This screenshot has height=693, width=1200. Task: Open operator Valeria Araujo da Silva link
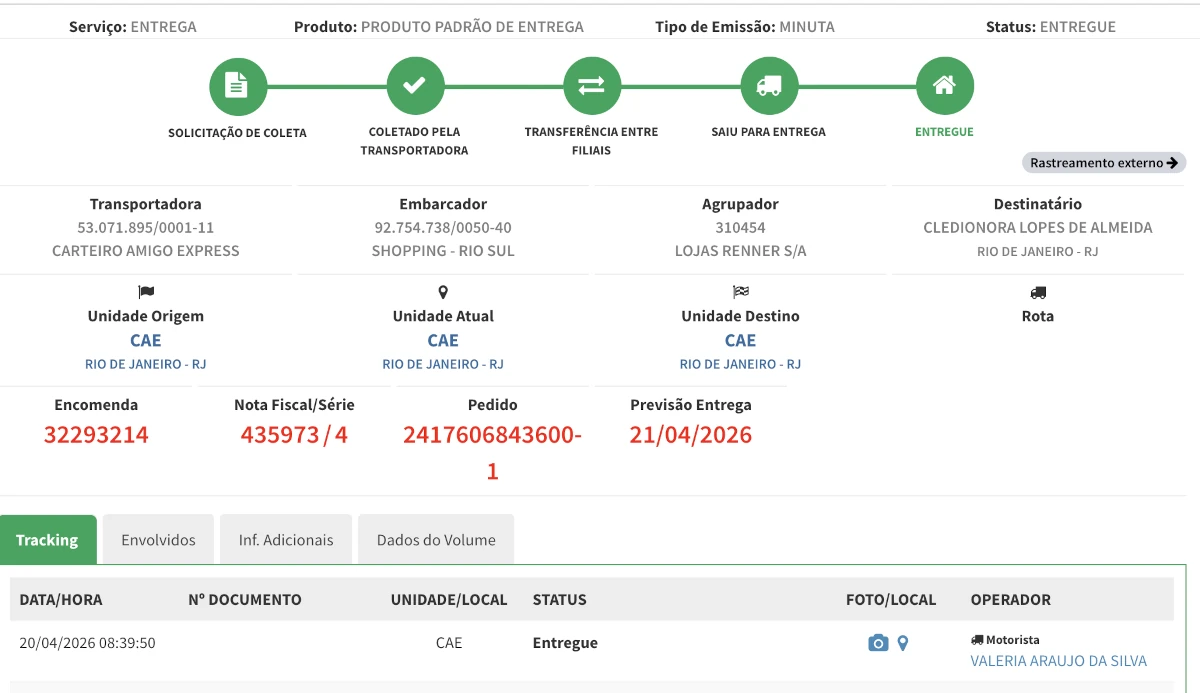(1059, 661)
